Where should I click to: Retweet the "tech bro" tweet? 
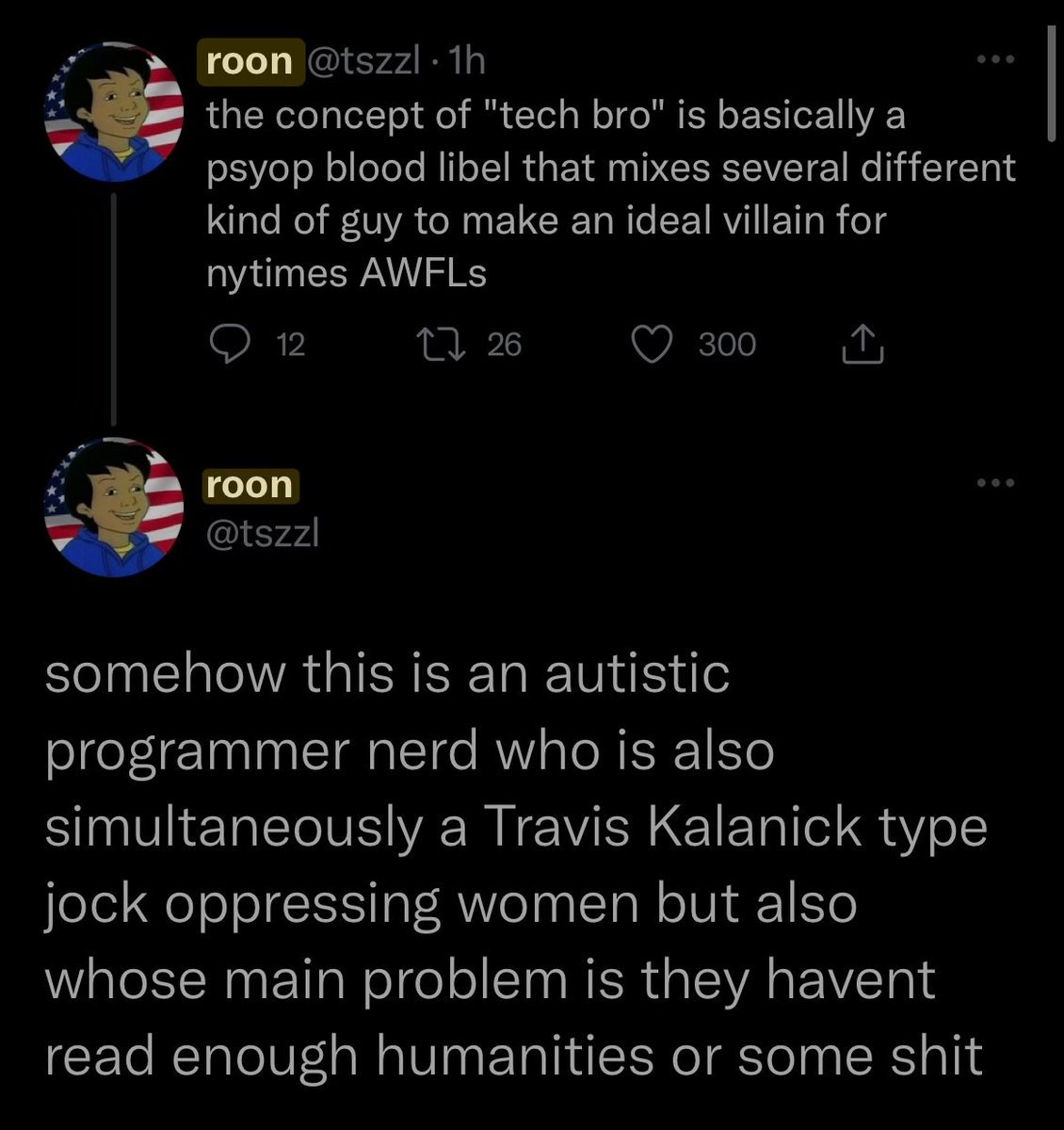(x=441, y=346)
